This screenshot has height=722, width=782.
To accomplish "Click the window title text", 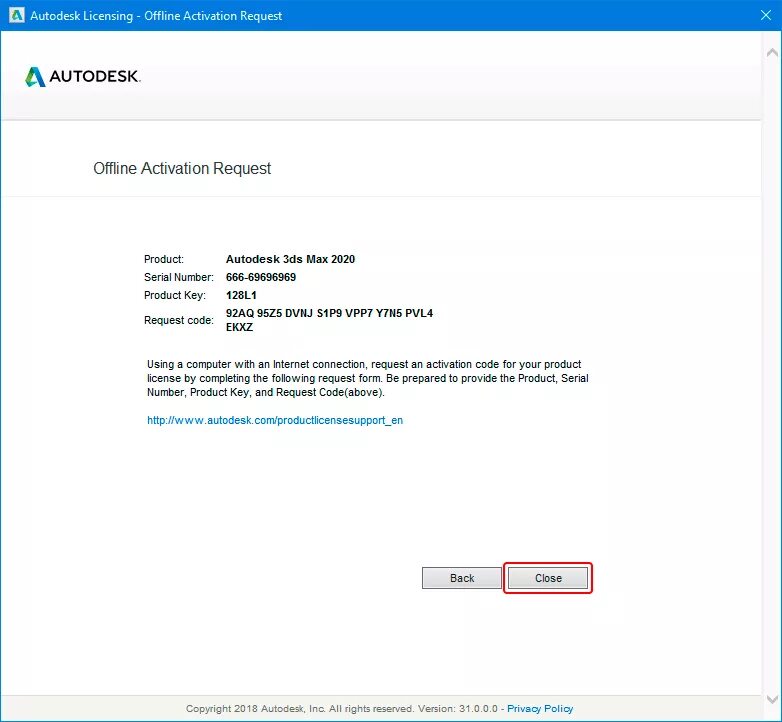I will click(x=156, y=15).
